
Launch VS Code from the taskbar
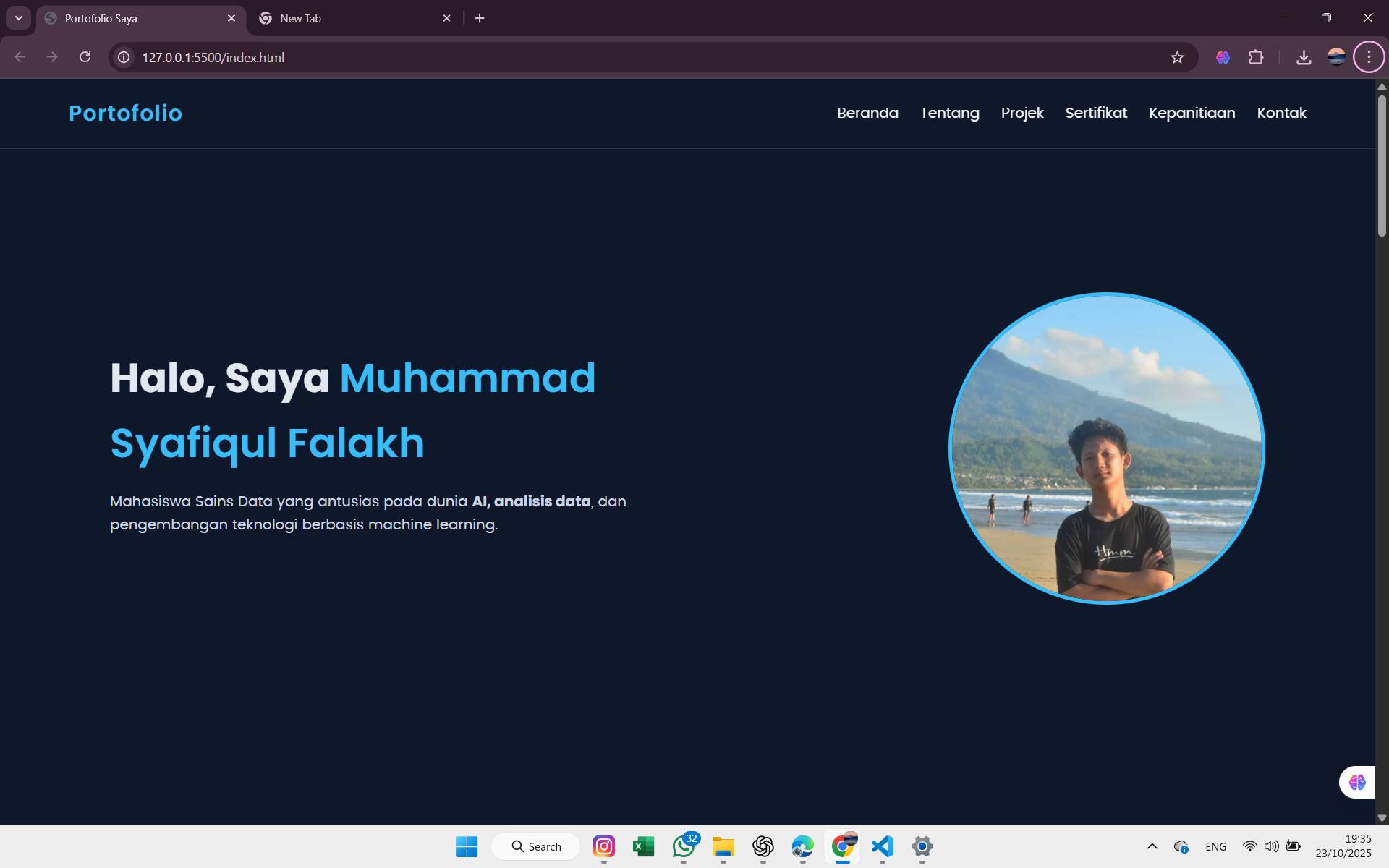(882, 847)
